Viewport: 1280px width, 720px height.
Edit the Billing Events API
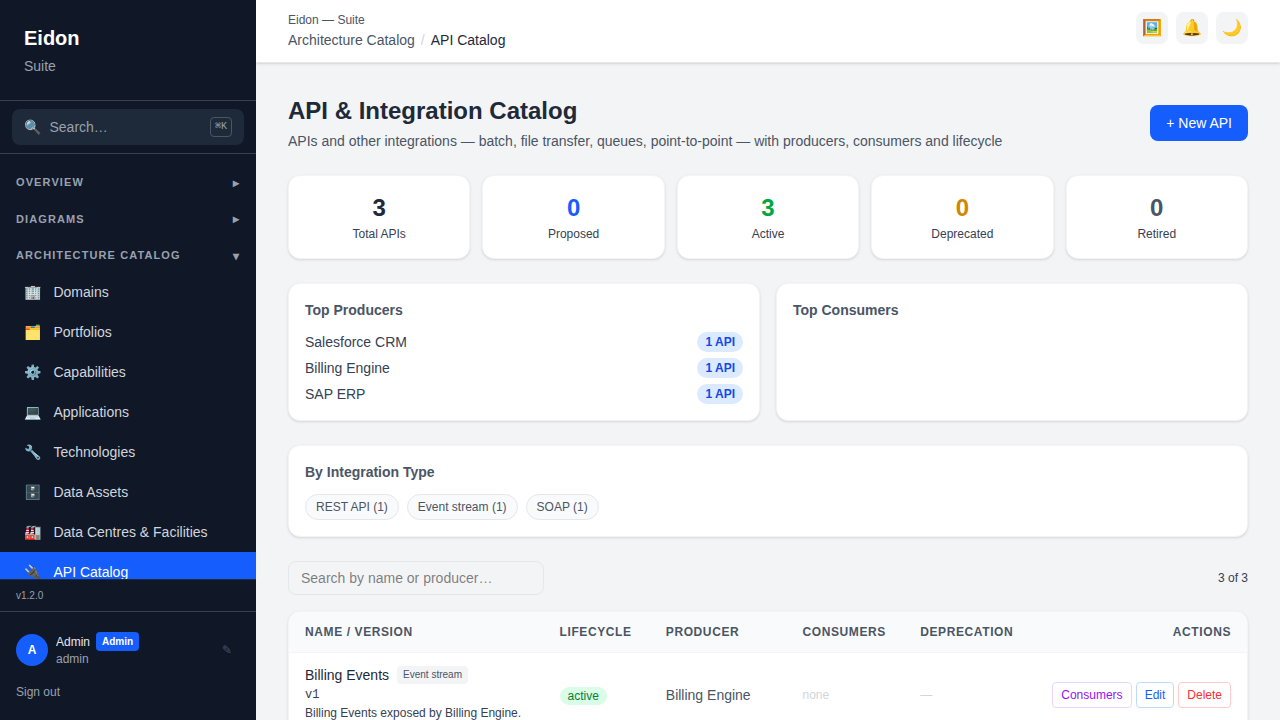pyautogui.click(x=1155, y=695)
